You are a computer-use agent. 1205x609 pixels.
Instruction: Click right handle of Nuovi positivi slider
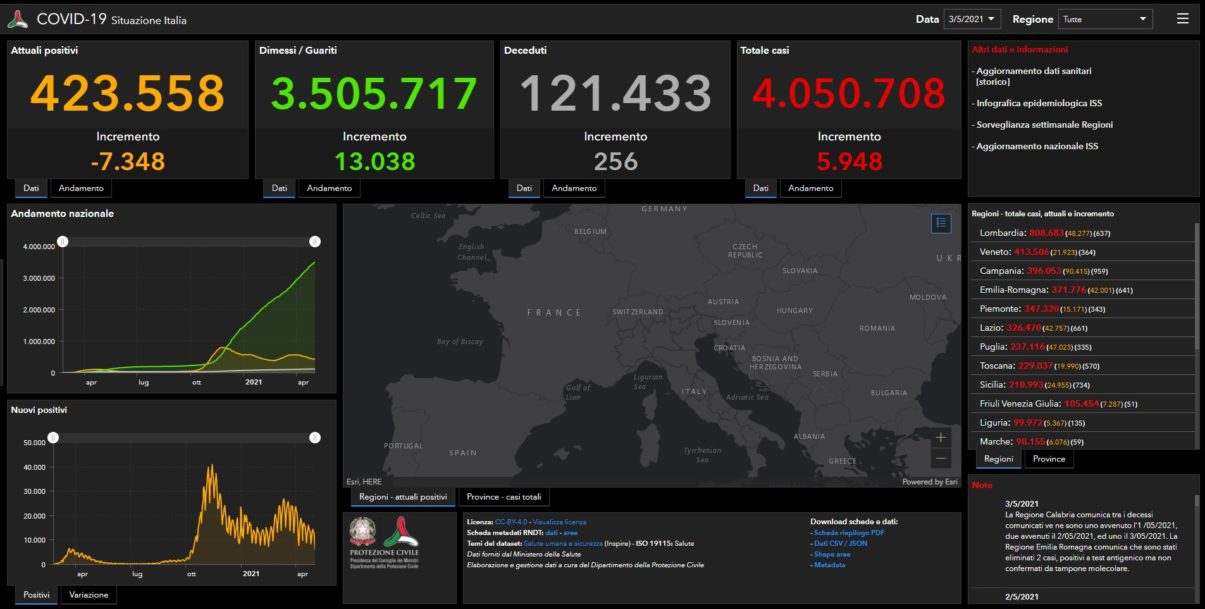tap(314, 437)
